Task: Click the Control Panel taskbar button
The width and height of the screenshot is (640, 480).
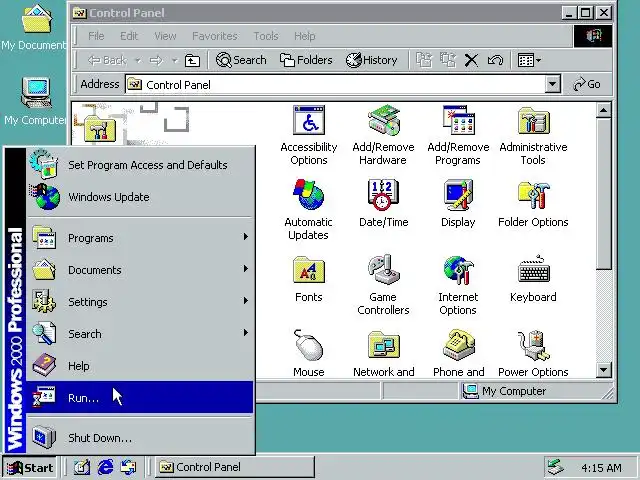Action: coord(234,467)
